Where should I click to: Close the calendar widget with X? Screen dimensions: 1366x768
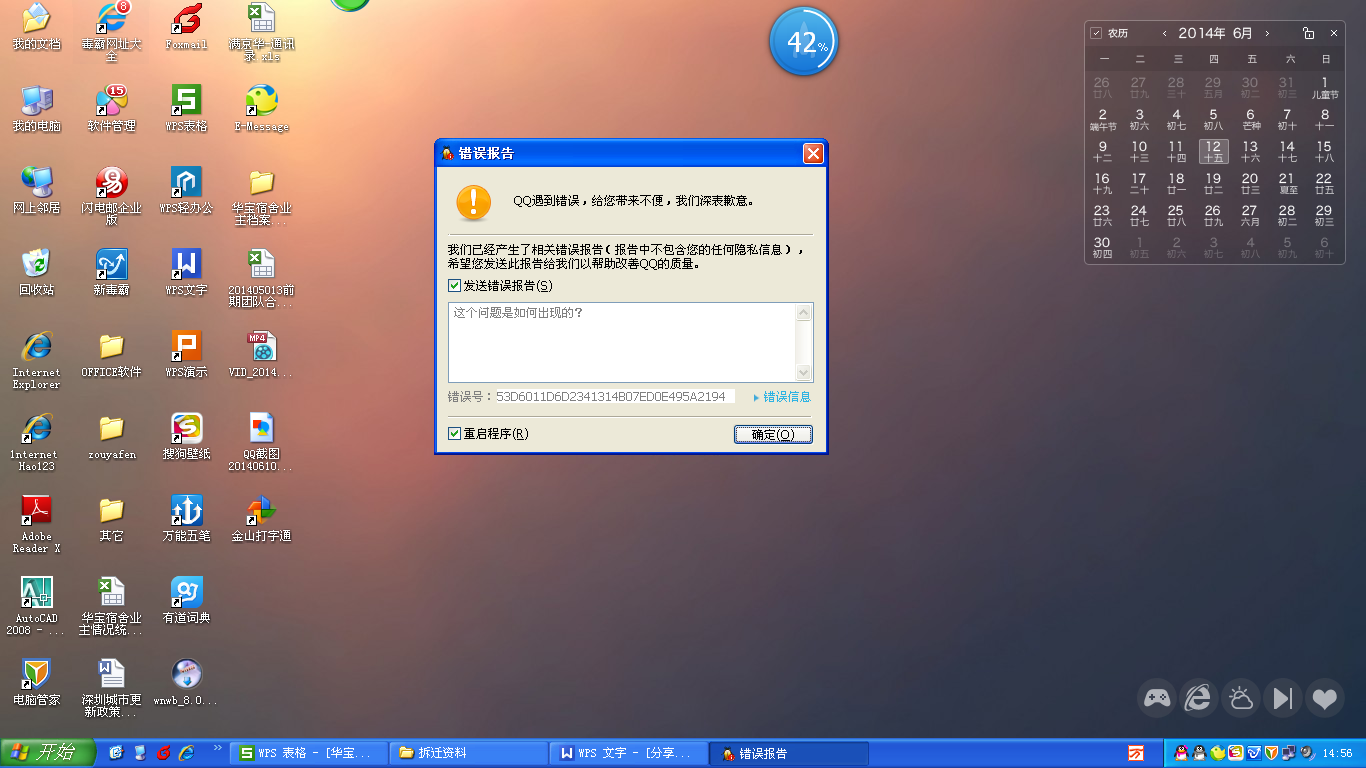(1334, 33)
